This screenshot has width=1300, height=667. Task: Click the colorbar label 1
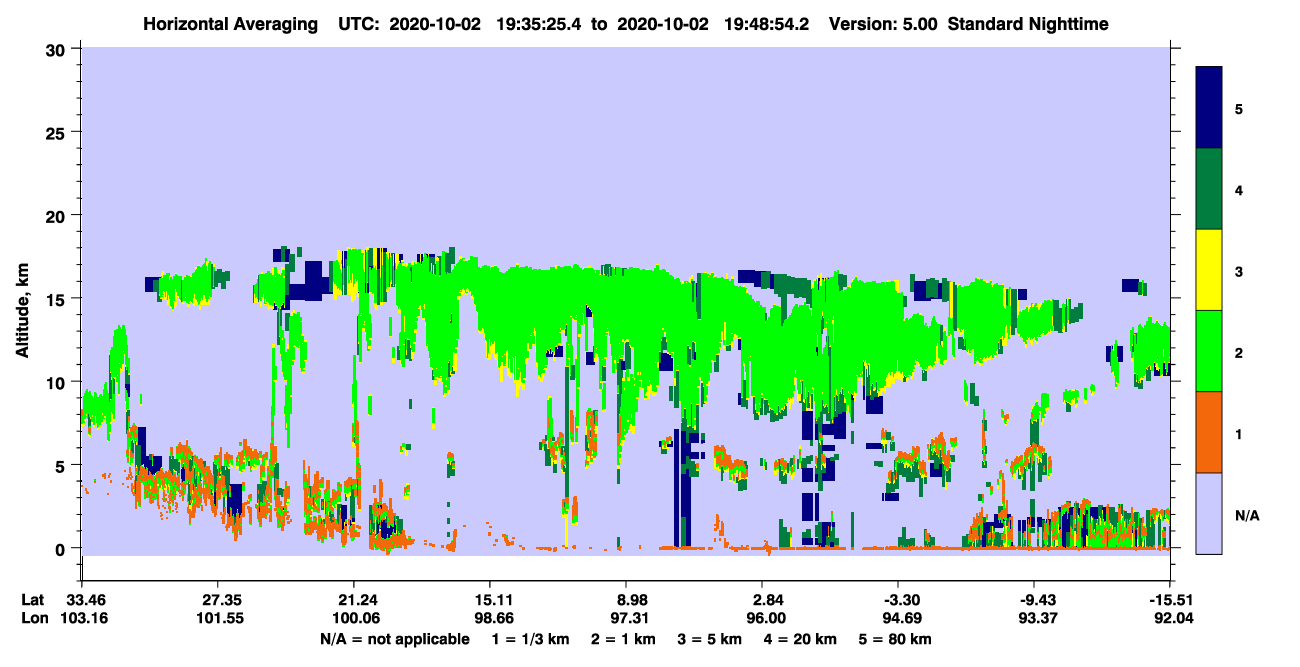click(x=1239, y=432)
